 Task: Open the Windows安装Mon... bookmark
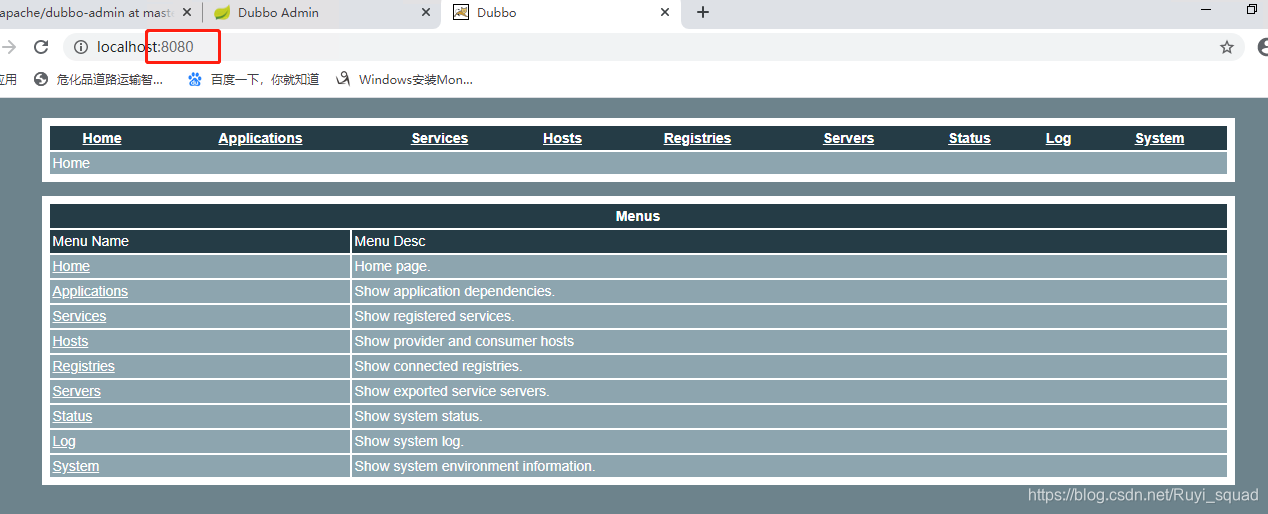pyautogui.click(x=404, y=79)
